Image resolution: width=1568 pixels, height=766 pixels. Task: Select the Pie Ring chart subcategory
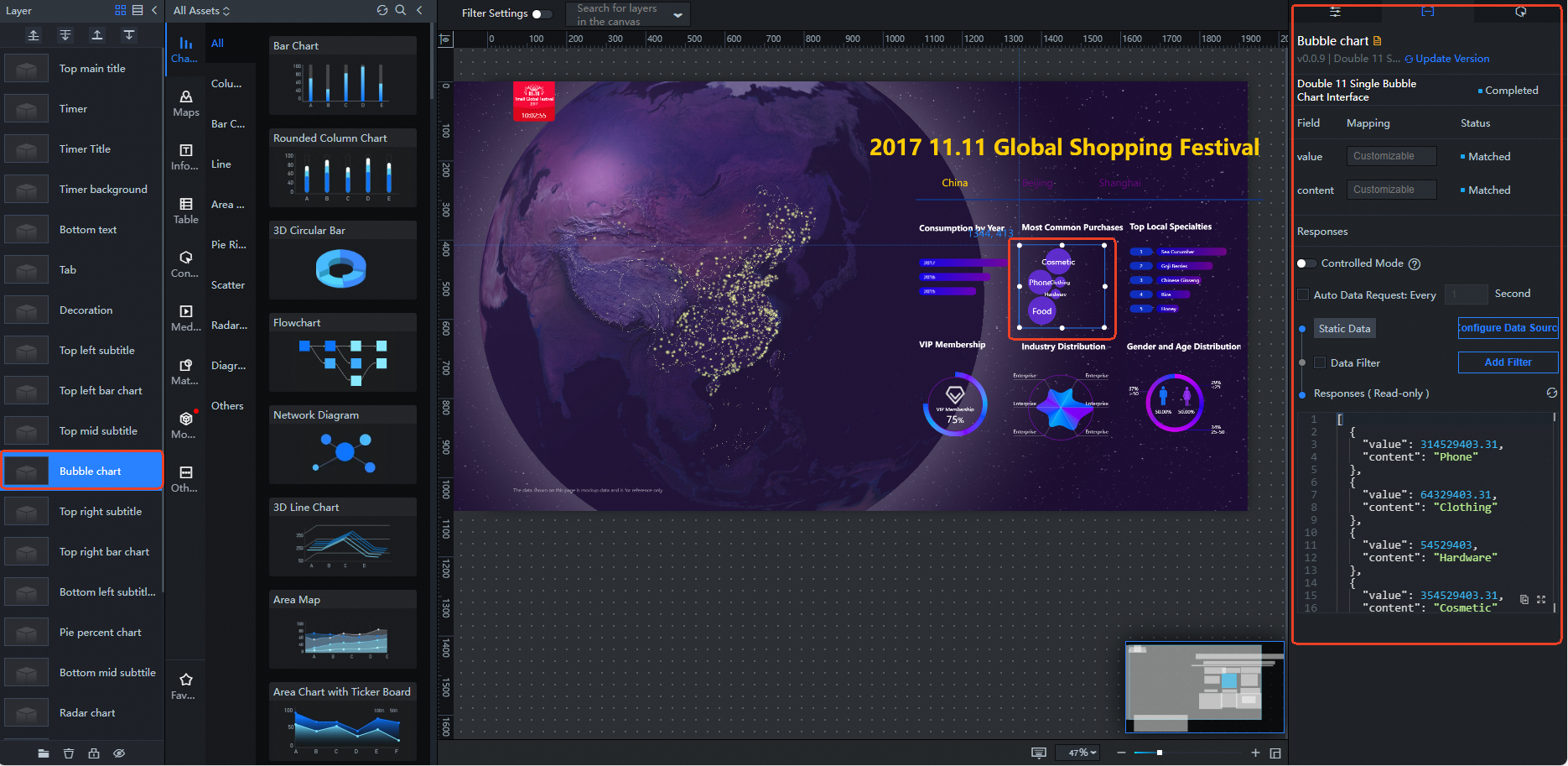point(228,245)
